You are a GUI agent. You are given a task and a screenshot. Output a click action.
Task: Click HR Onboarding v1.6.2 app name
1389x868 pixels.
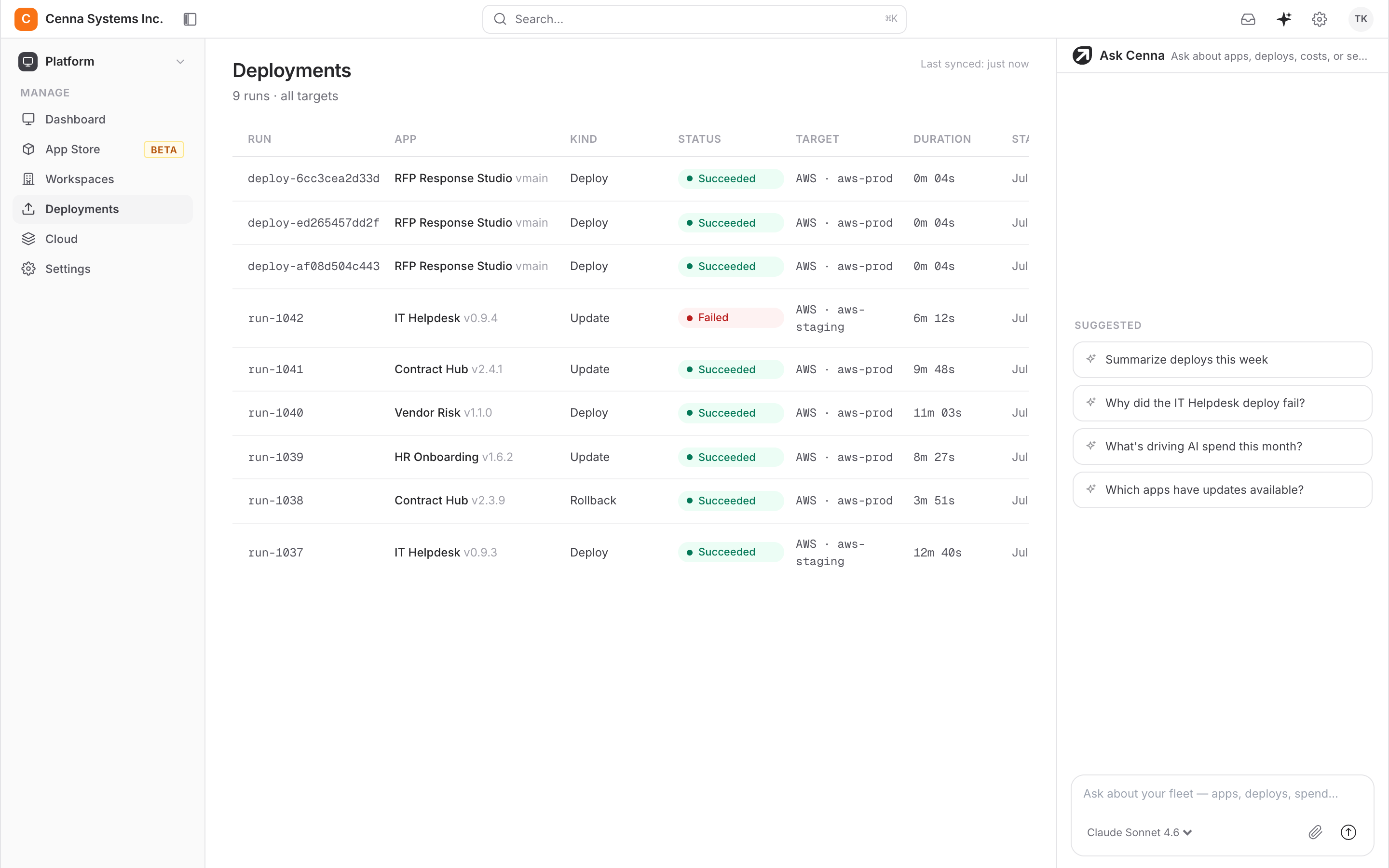tap(453, 457)
